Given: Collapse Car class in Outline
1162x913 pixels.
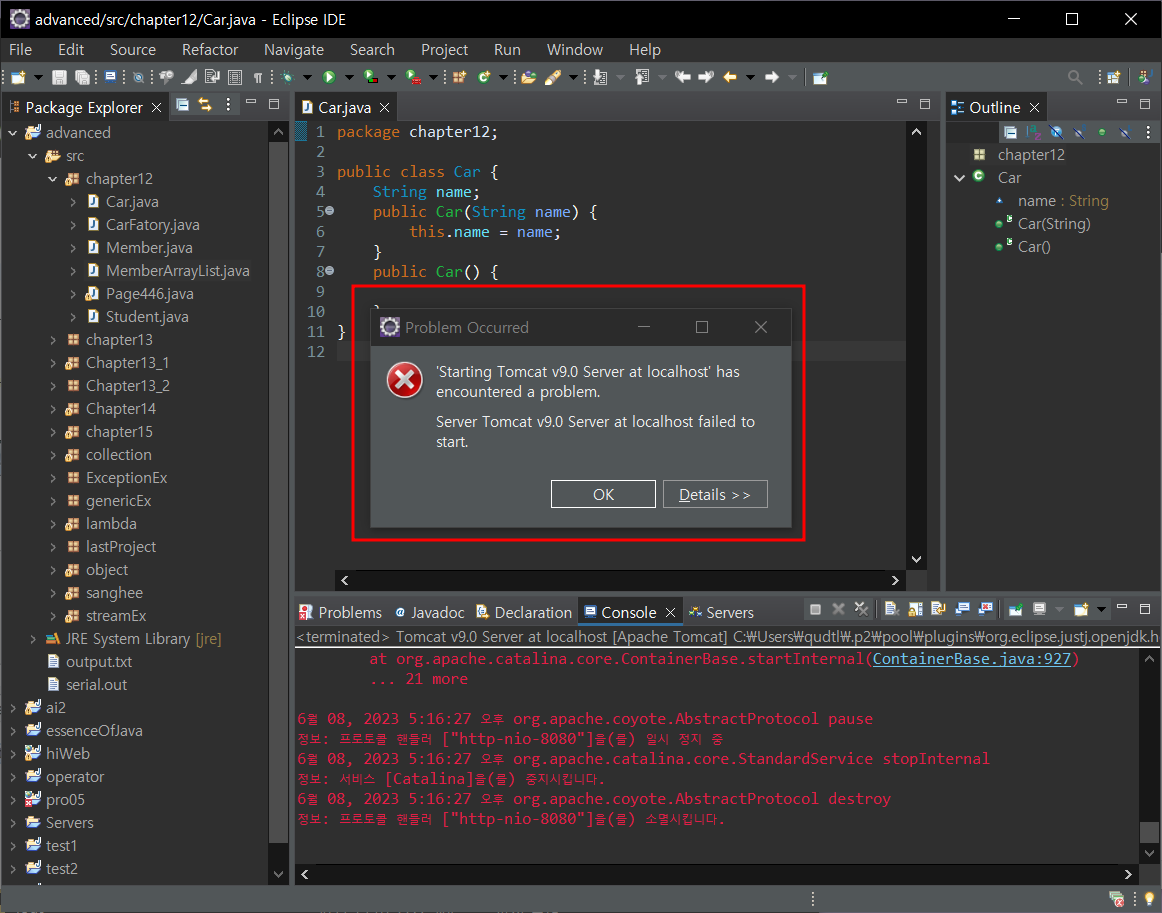Looking at the screenshot, I should (959, 178).
